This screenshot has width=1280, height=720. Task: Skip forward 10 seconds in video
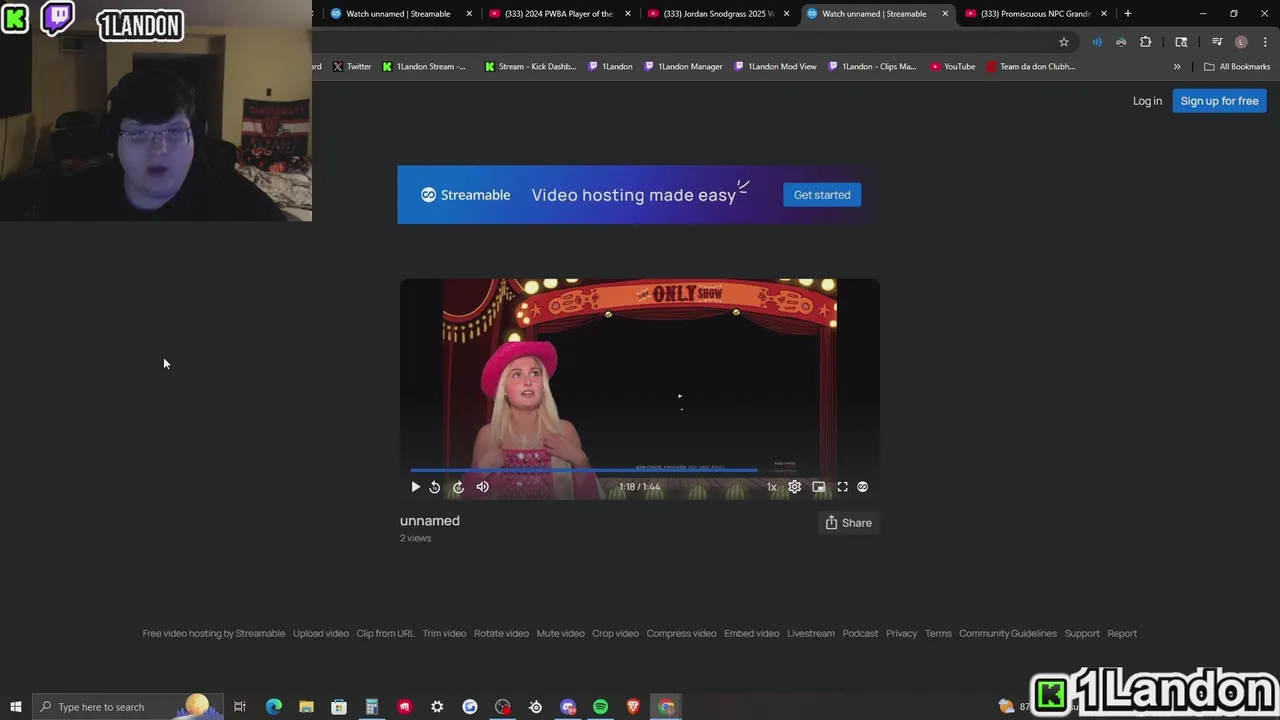tap(458, 487)
